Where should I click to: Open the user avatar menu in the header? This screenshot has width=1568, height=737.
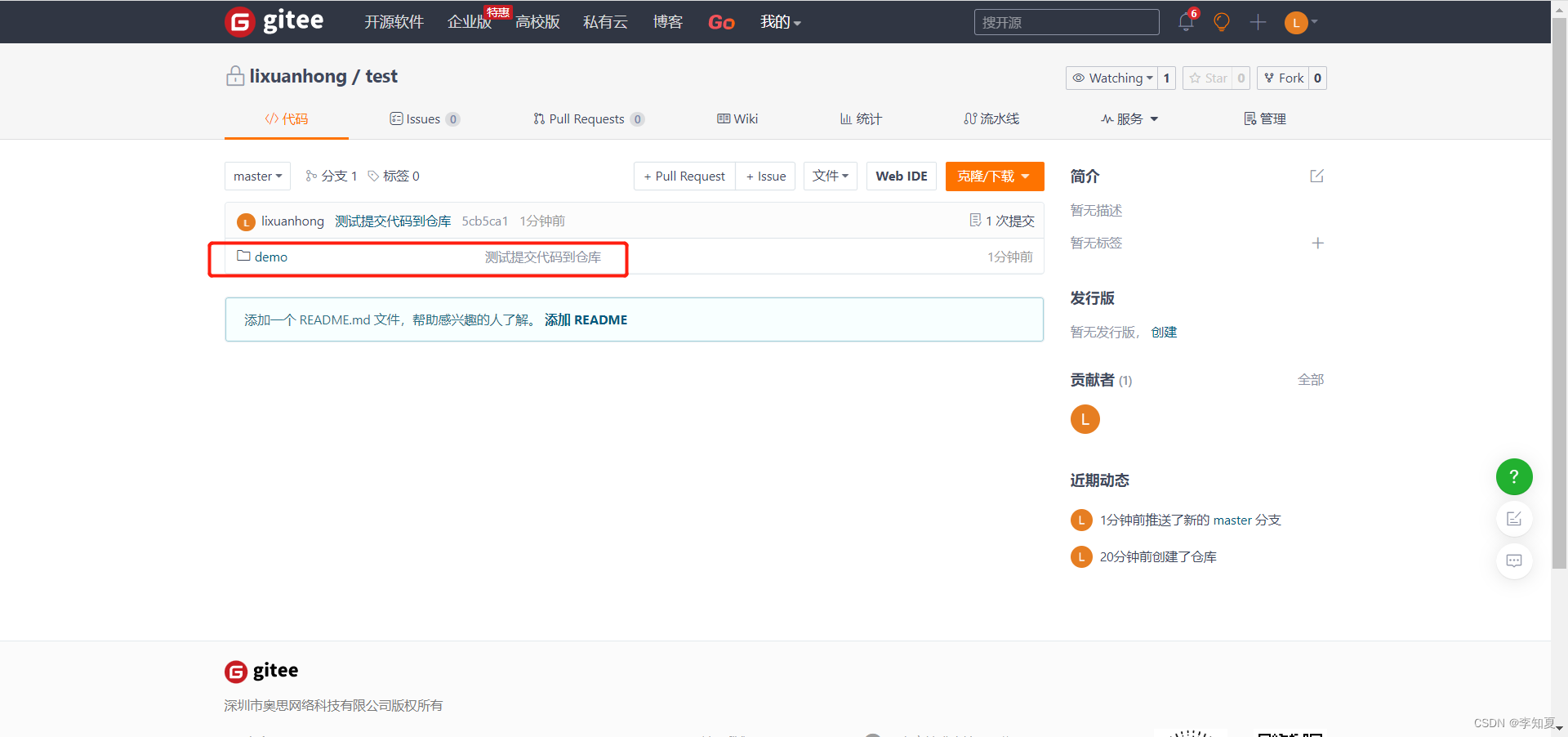pos(1301,22)
